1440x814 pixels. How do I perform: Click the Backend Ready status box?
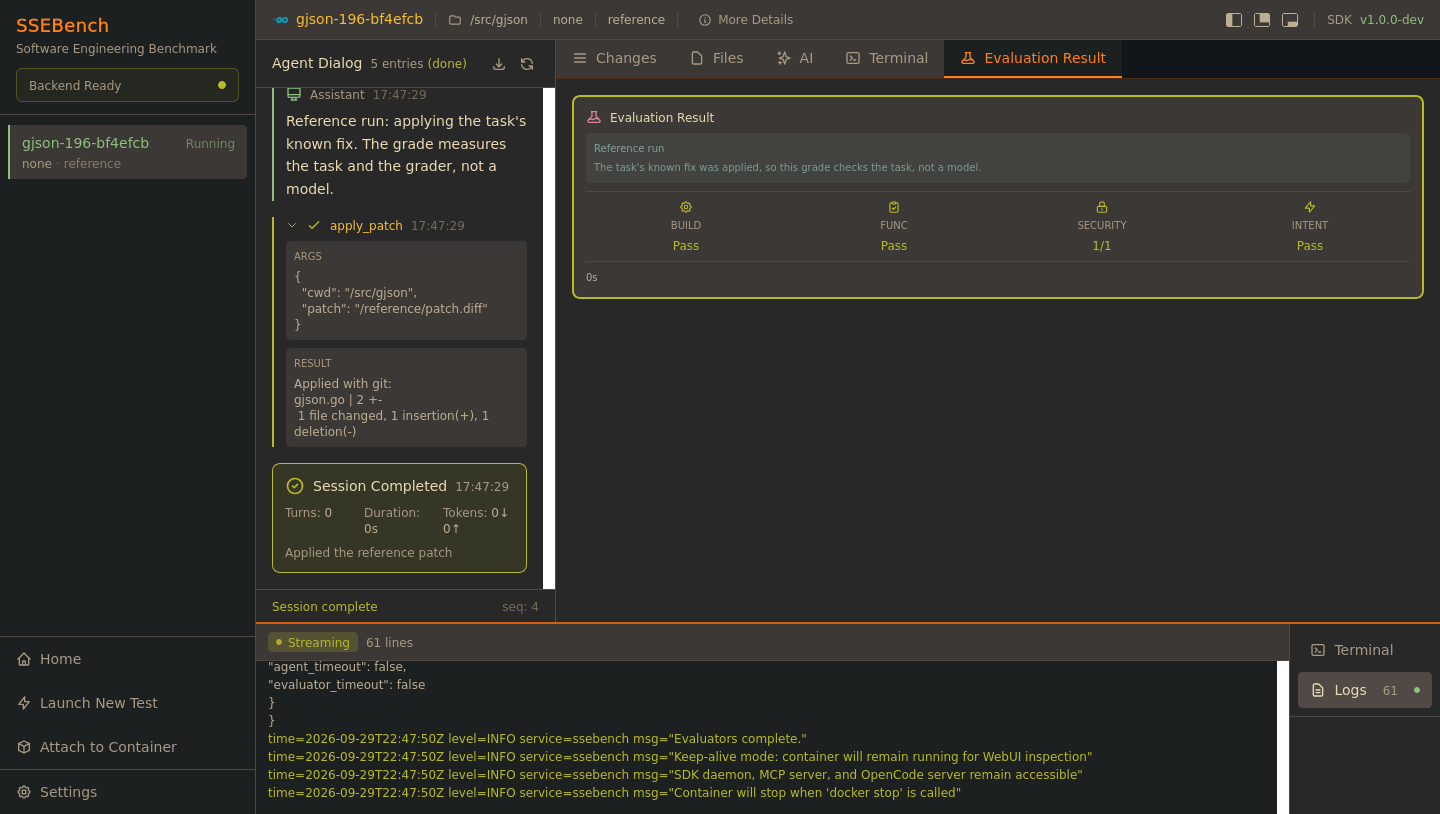(x=127, y=85)
